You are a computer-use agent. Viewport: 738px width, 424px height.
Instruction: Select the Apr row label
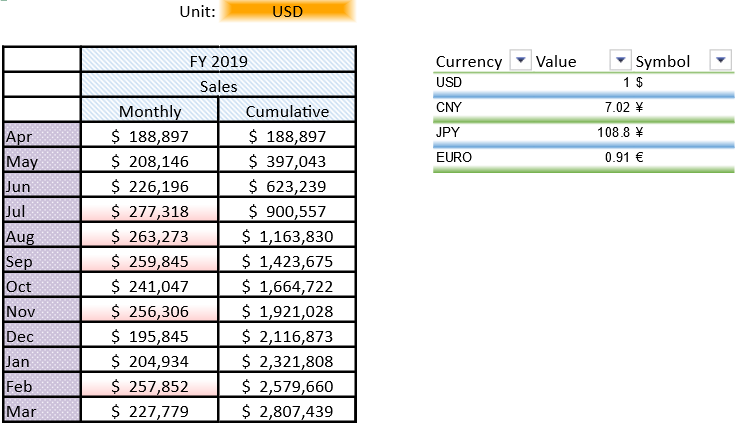pos(42,136)
